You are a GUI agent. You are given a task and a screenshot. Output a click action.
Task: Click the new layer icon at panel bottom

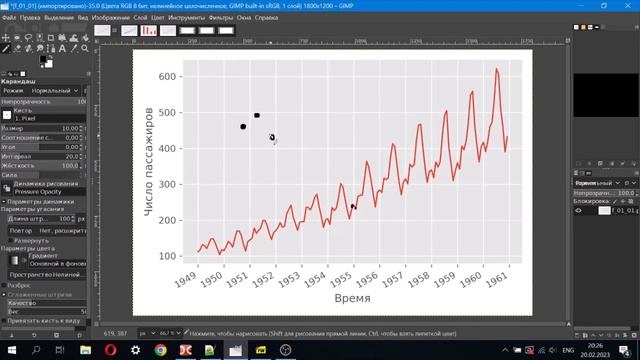tap(577, 335)
